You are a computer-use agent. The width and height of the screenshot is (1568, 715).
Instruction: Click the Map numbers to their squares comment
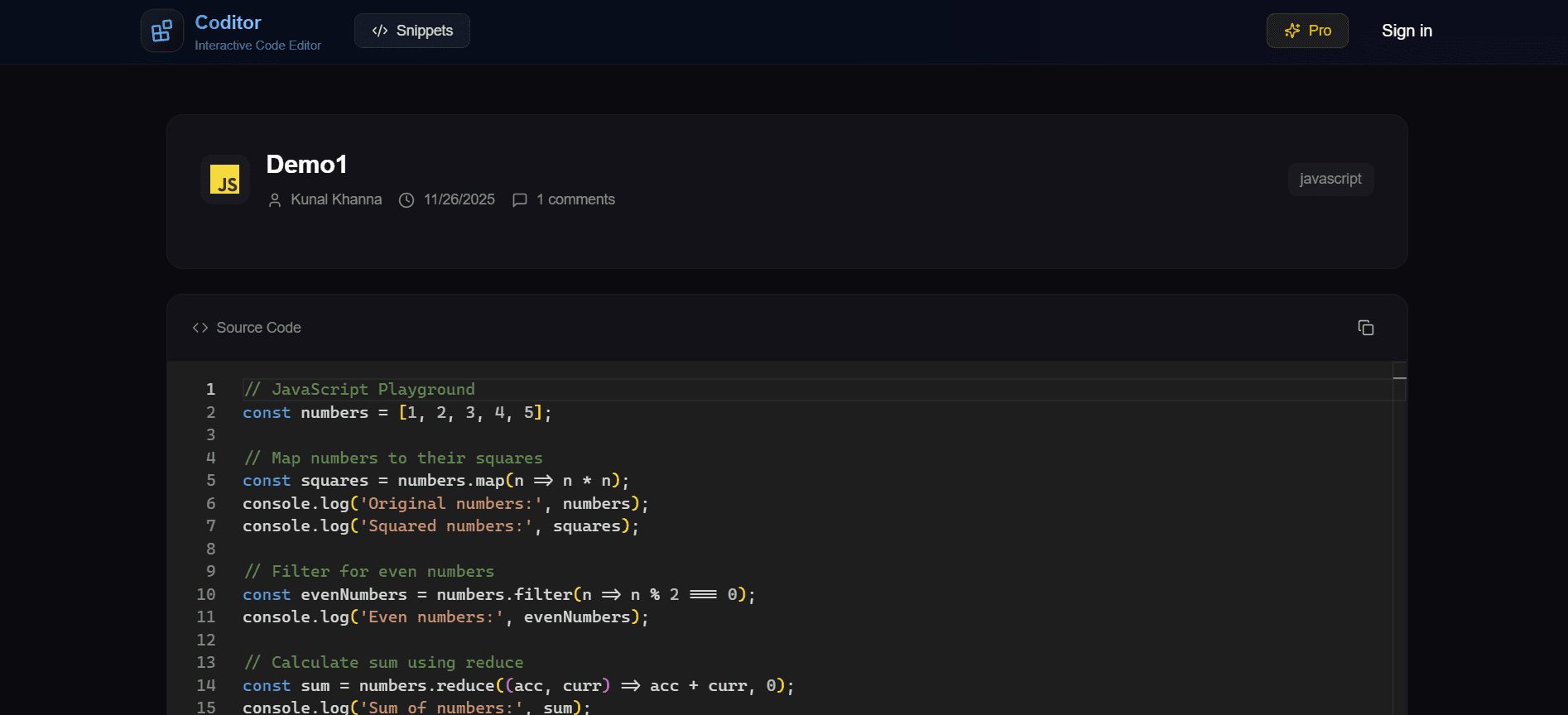(393, 458)
